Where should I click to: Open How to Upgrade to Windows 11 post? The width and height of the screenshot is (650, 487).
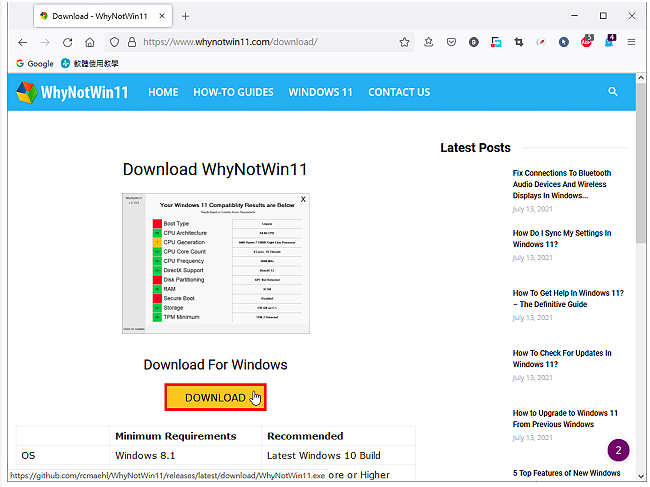[x=565, y=419]
